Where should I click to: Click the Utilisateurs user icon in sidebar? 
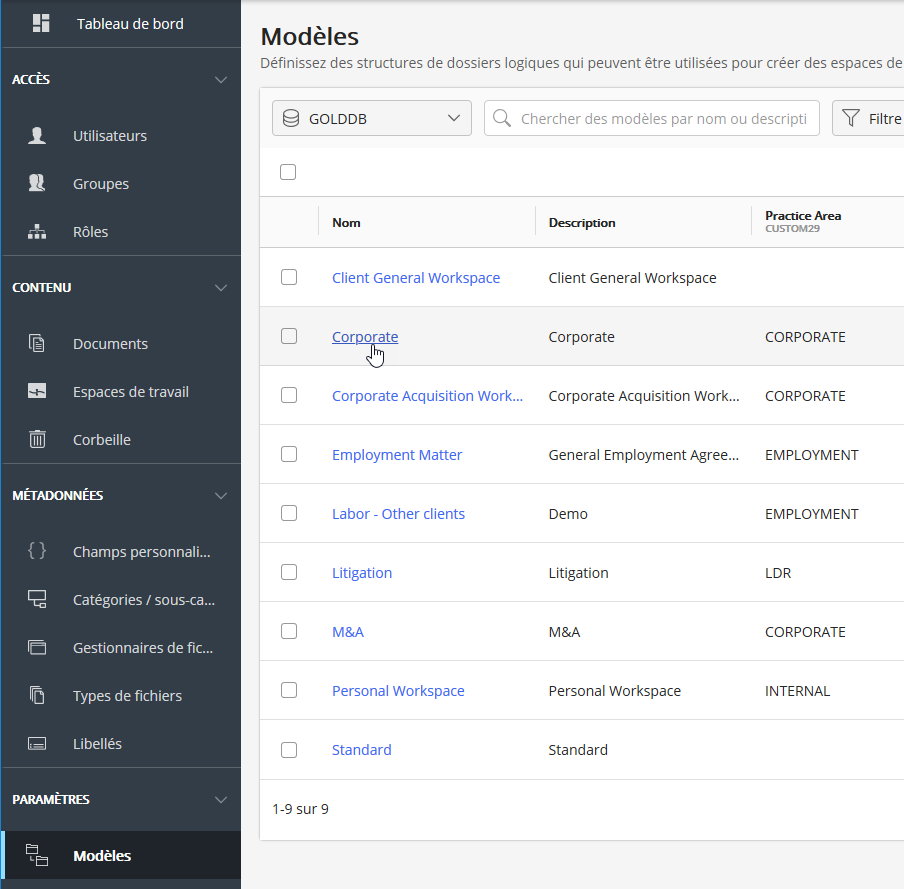37,136
